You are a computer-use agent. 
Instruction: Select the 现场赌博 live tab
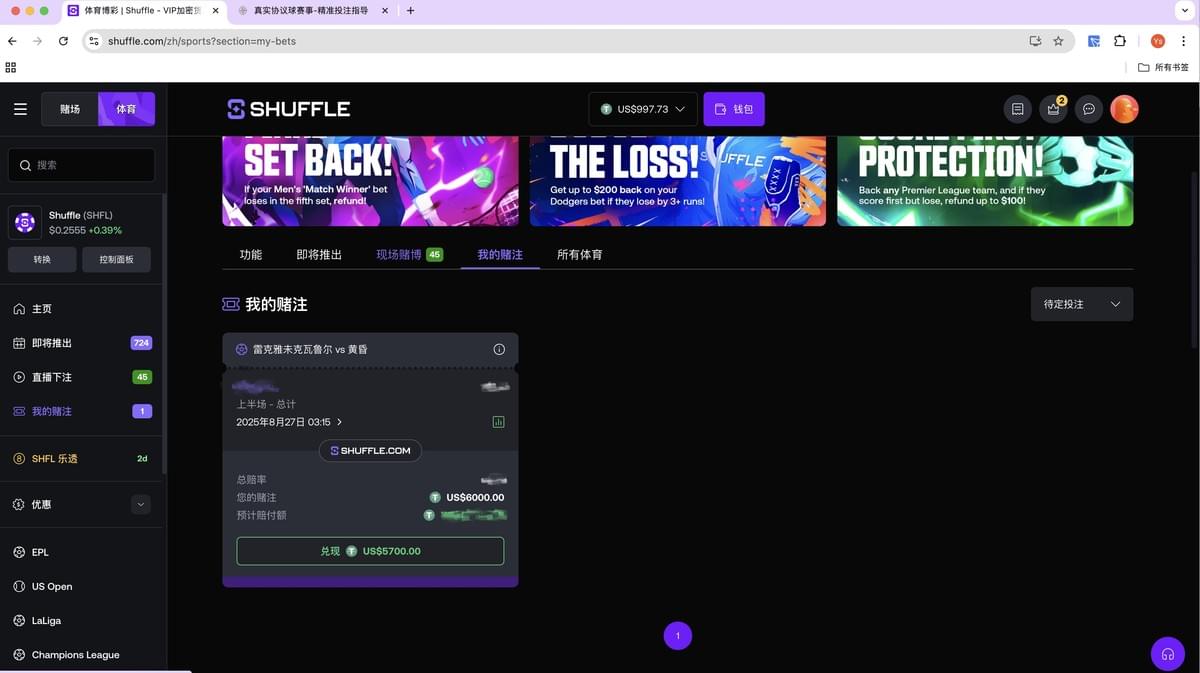(x=409, y=255)
